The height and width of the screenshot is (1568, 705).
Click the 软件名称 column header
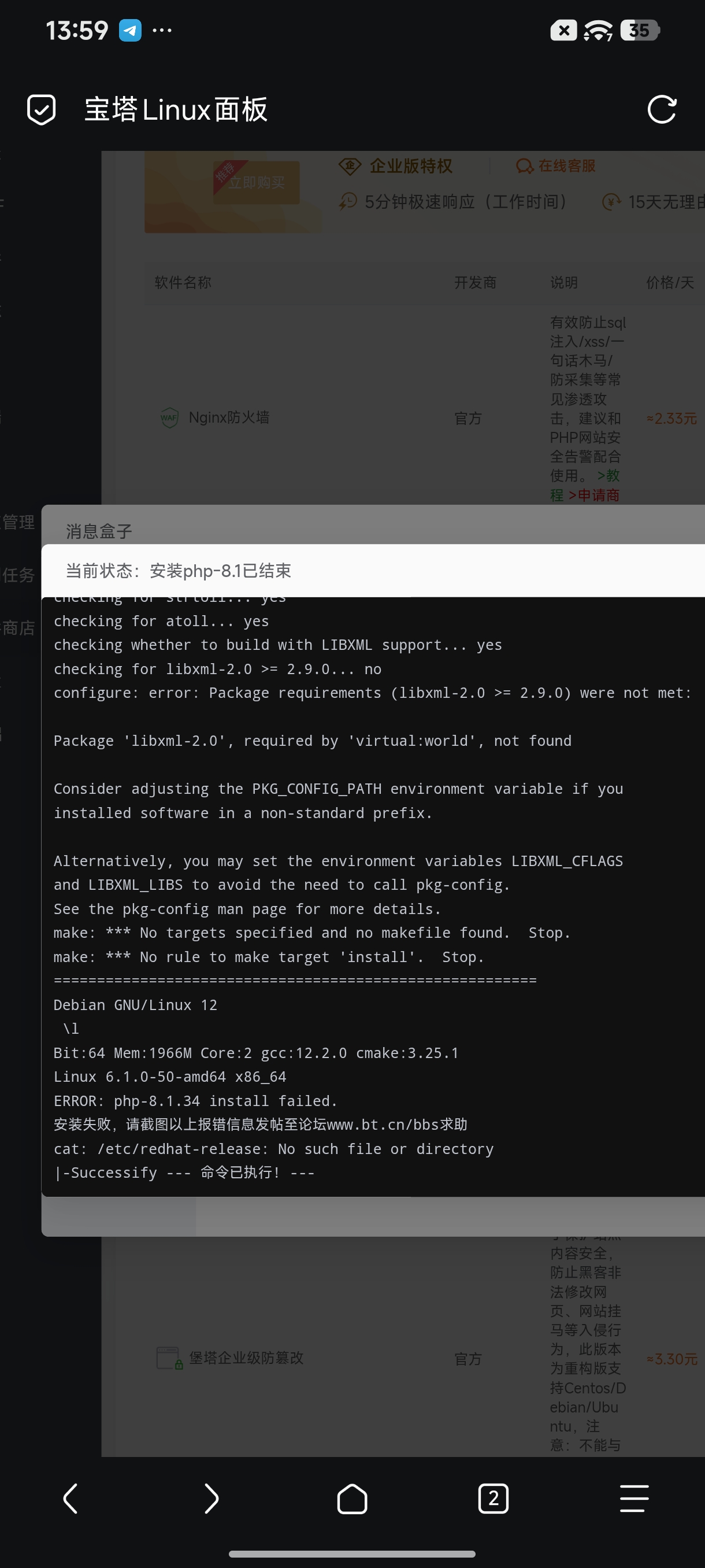183,282
